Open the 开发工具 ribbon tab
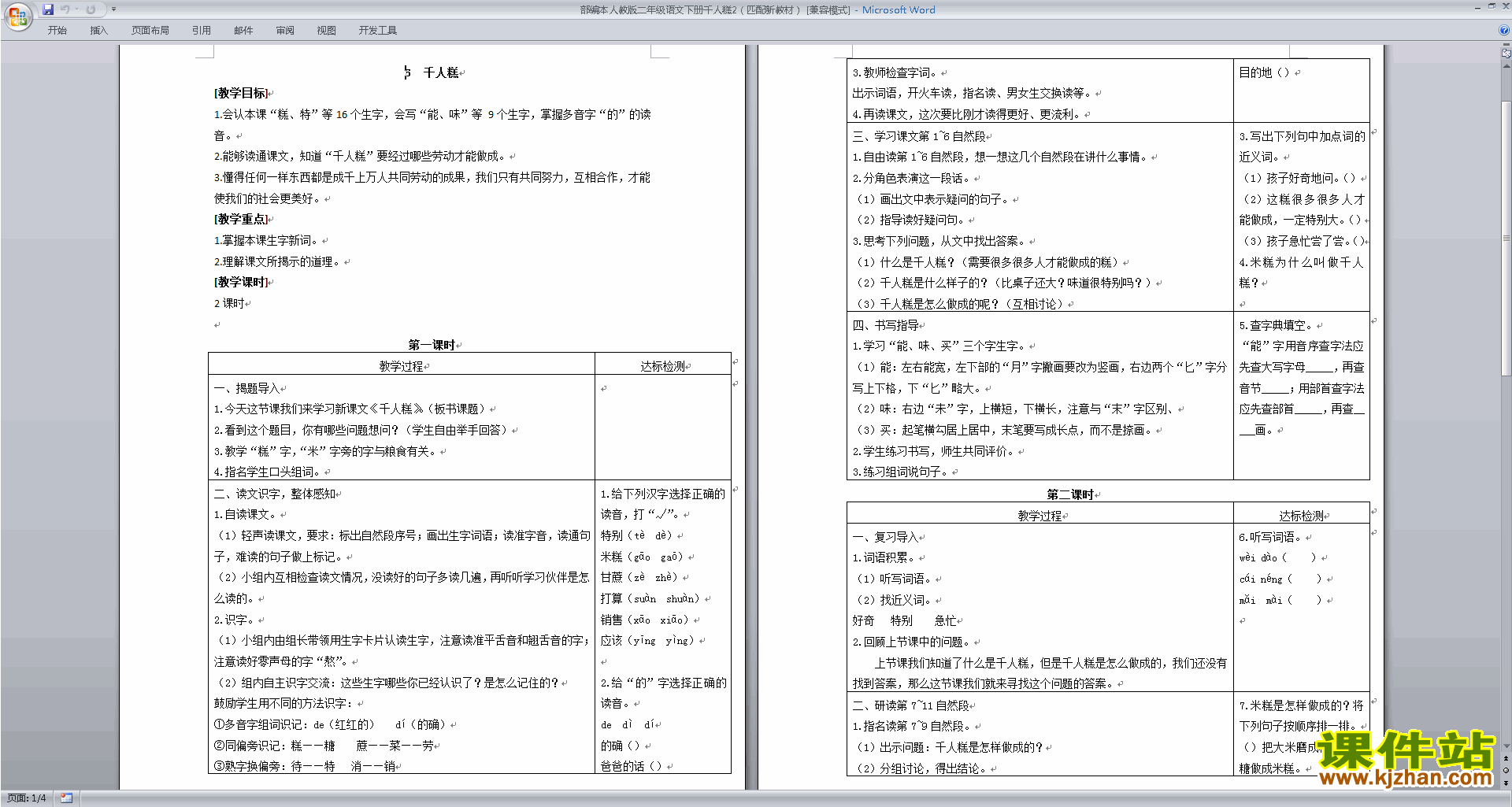Viewport: 1512px width, 807px height. (x=378, y=30)
